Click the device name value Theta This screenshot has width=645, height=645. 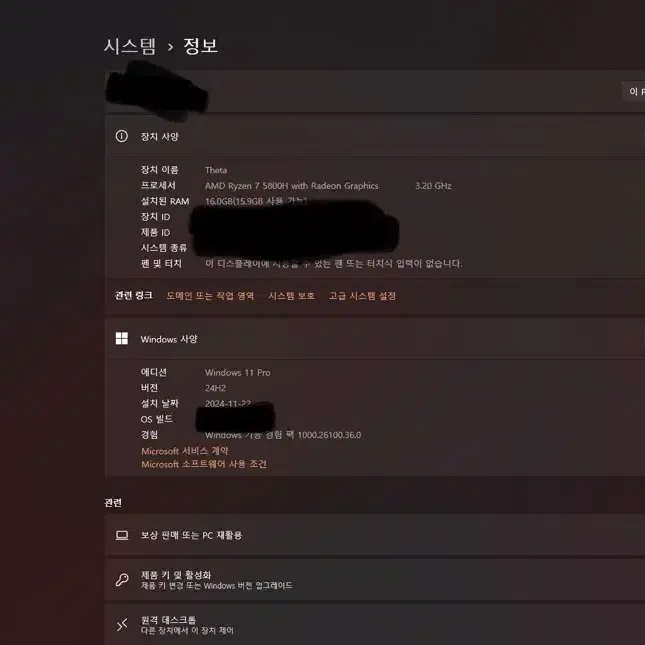[216, 170]
